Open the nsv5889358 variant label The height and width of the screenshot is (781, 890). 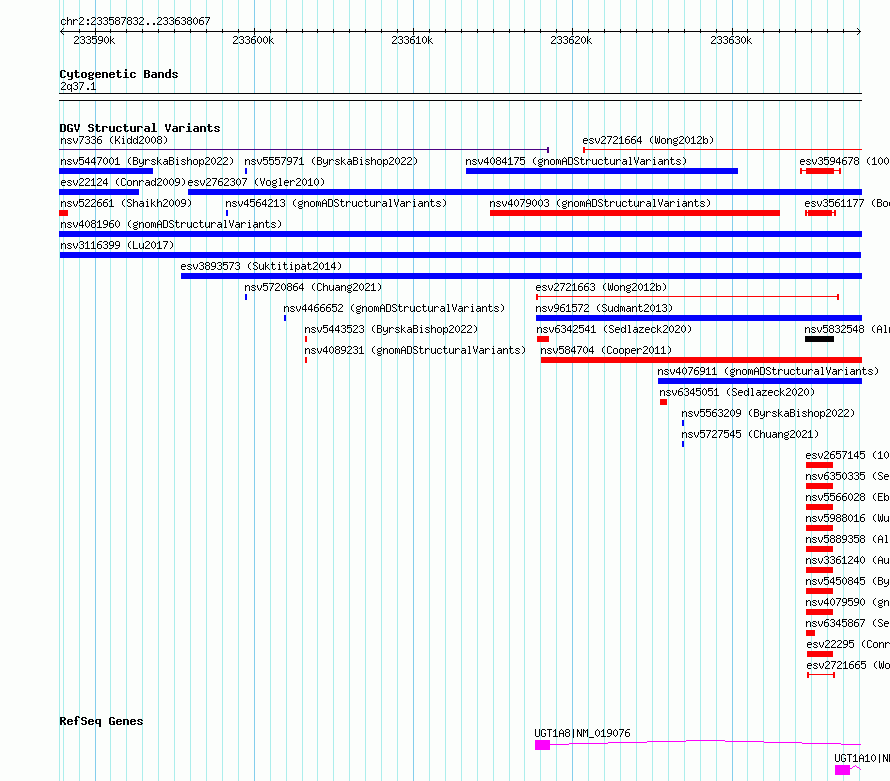click(847, 539)
